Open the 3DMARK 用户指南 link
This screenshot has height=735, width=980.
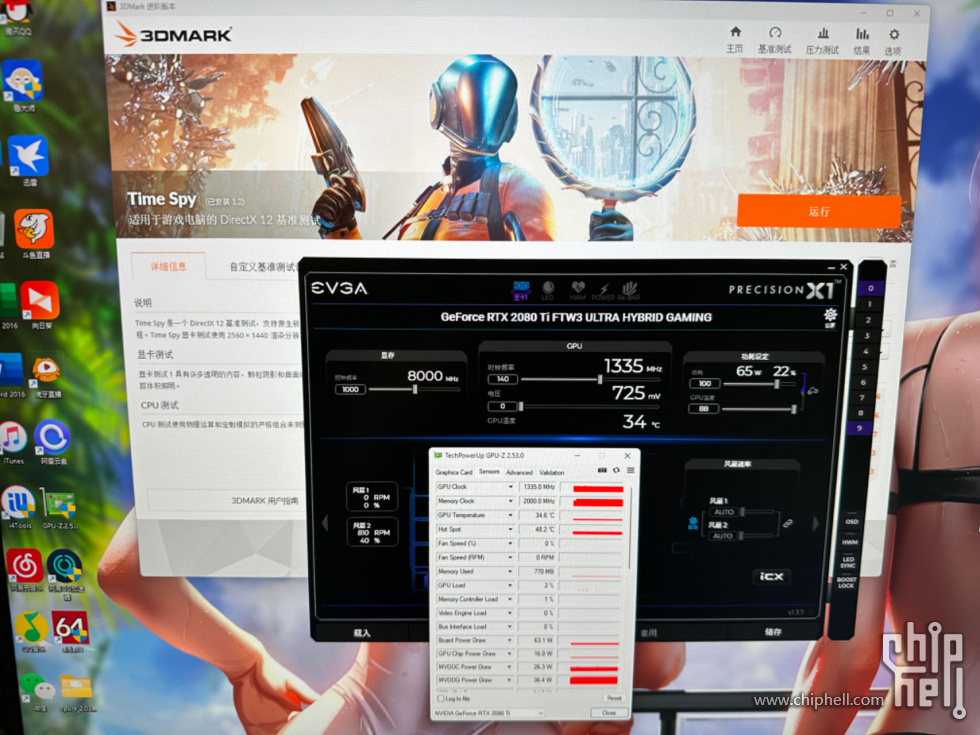click(x=264, y=501)
